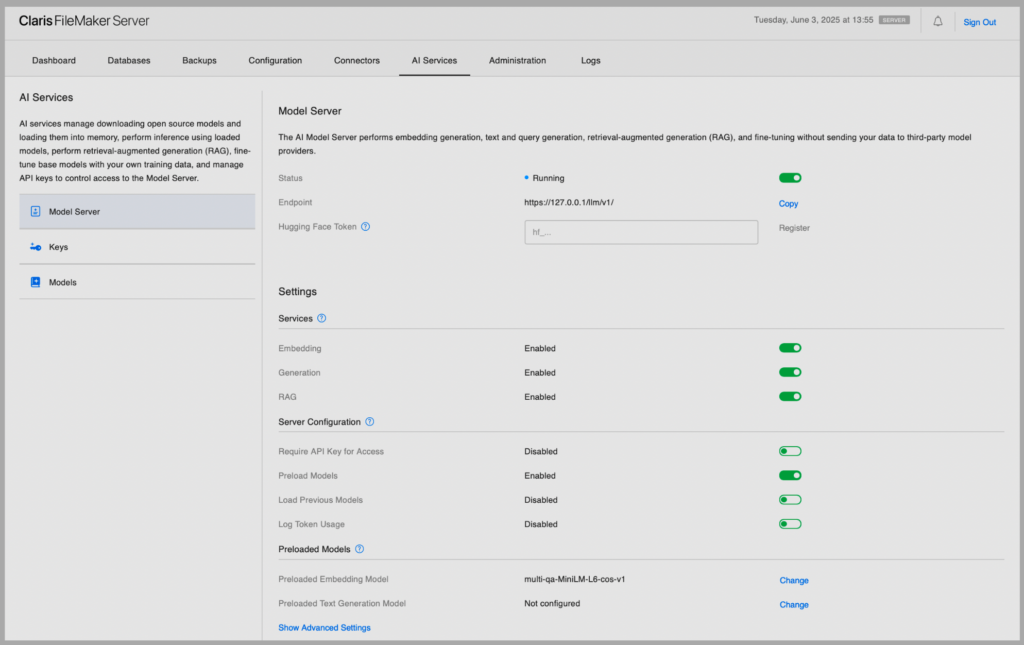Change the Preloaded Text Generation Model
The image size is (1024, 645).
(x=794, y=605)
